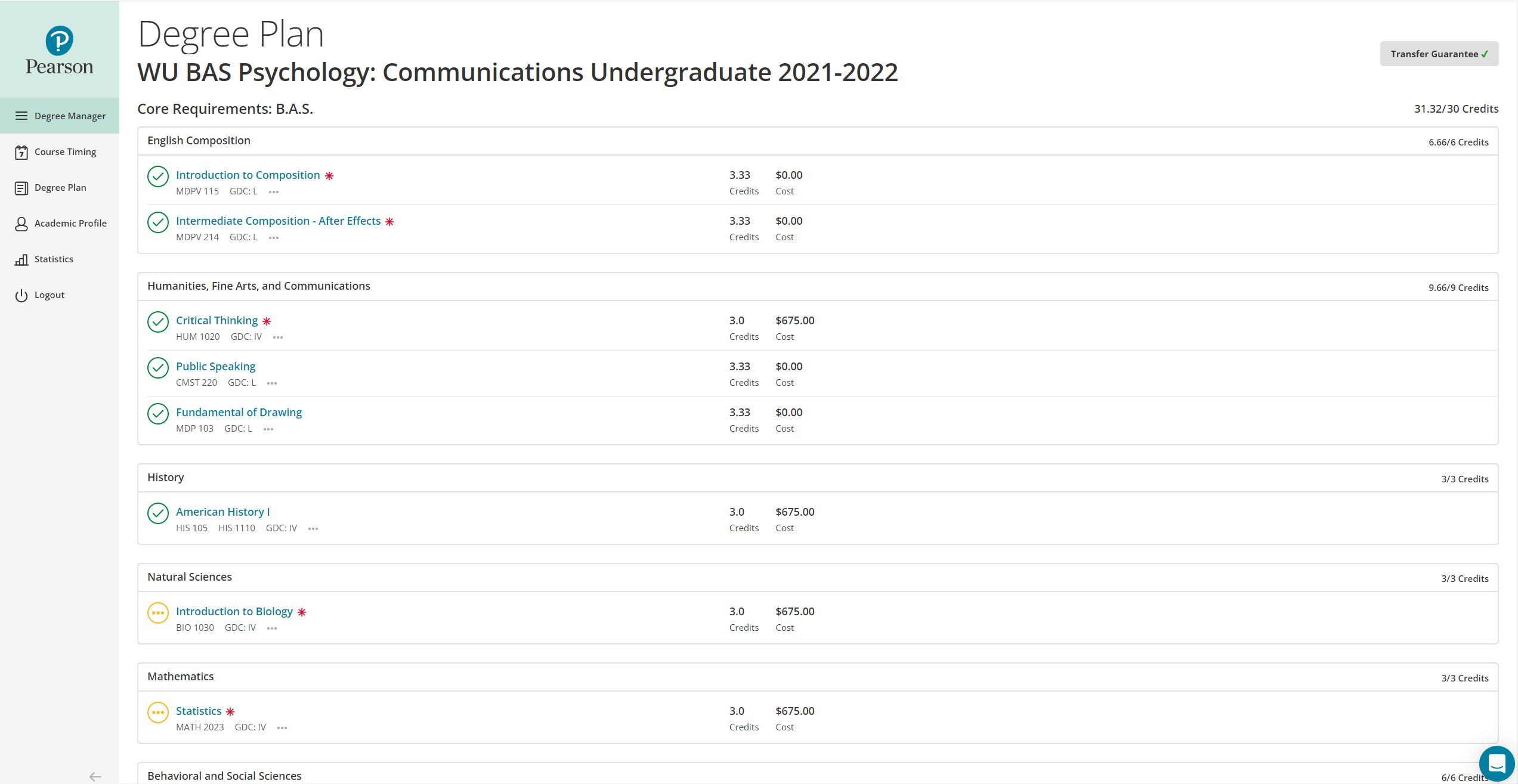Expand more options for MDPV 115
The height and width of the screenshot is (784, 1518).
pos(274,192)
